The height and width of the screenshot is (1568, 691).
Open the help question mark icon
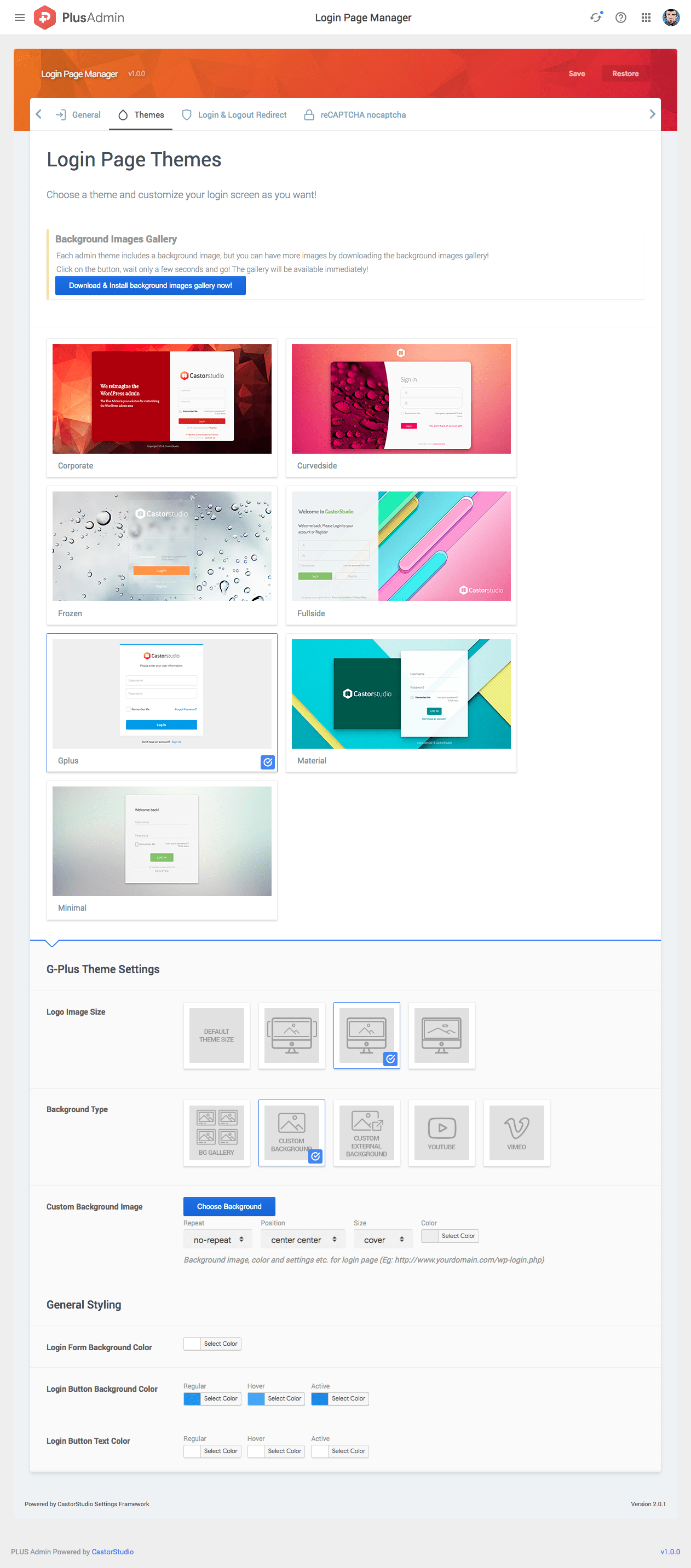(x=620, y=18)
